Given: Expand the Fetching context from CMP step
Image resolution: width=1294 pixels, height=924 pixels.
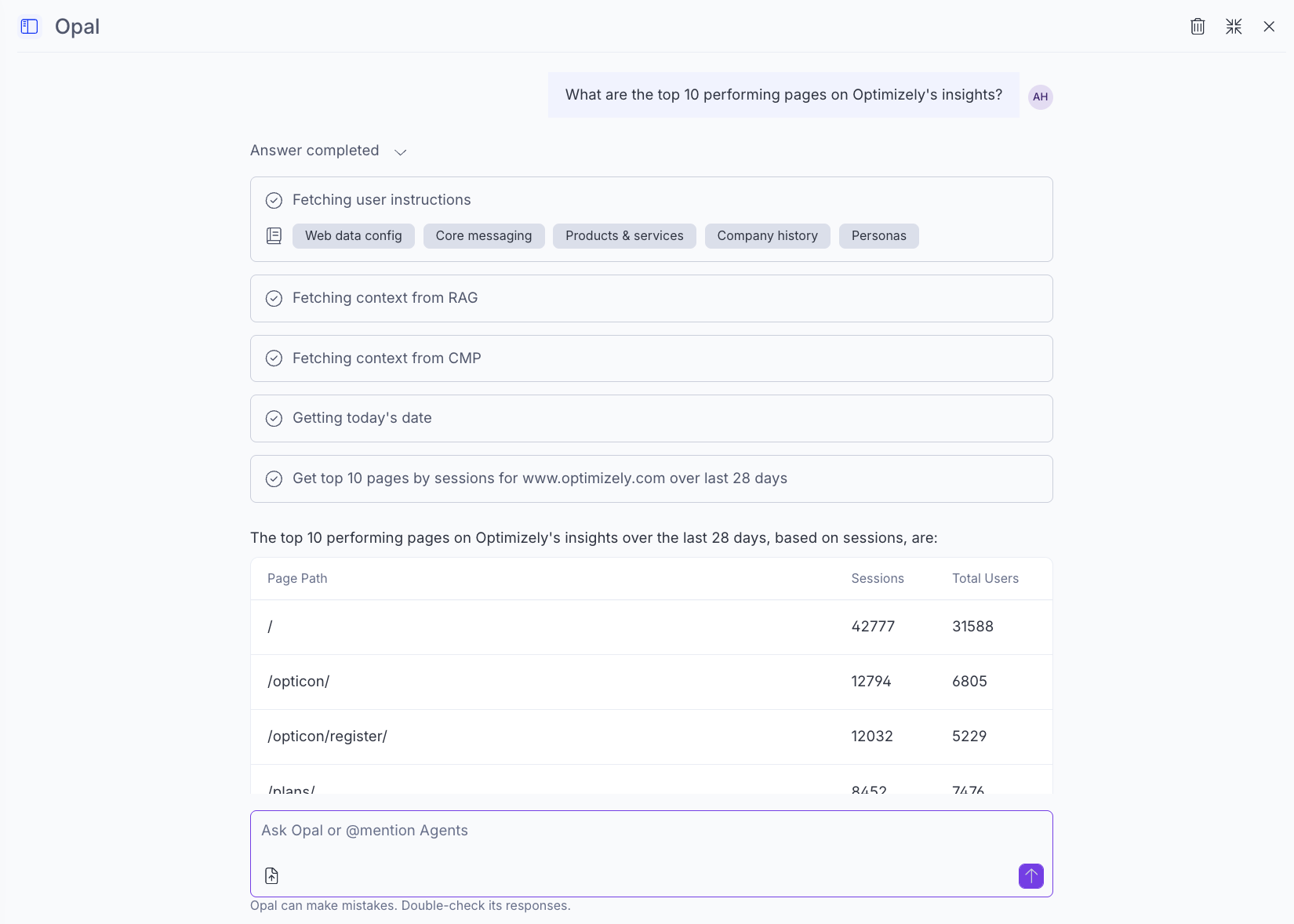Looking at the screenshot, I should pyautogui.click(x=652, y=358).
